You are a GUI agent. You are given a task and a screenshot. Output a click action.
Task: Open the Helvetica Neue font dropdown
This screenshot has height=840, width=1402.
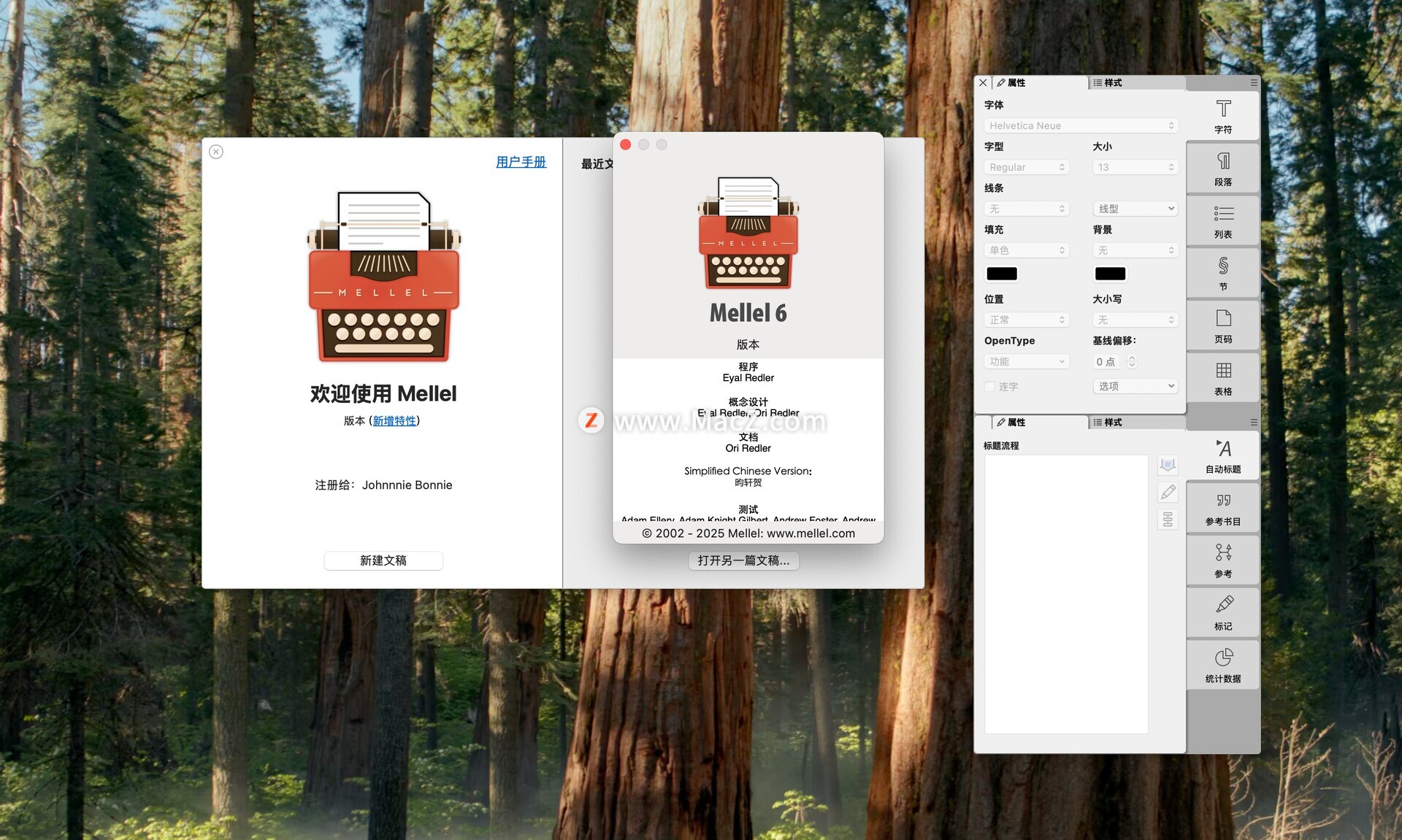point(1081,126)
